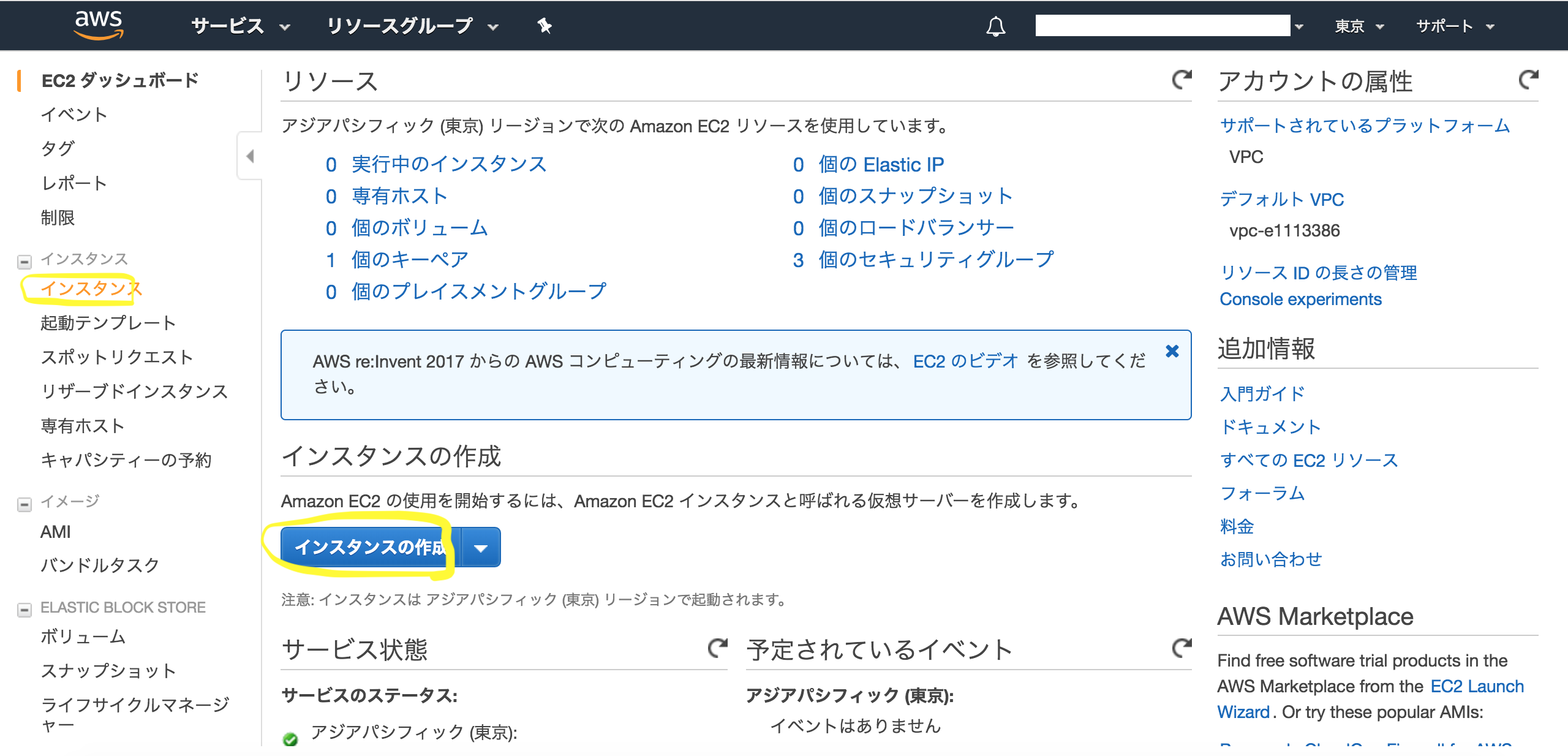This screenshot has height=756, width=1568.
Task: Open the 個のセキュリティグループ link
Action: point(935,260)
